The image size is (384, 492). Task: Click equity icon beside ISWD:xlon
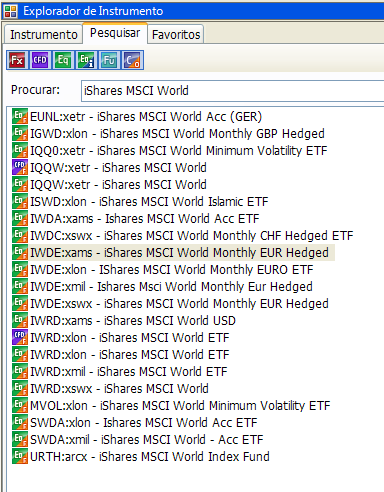[x=20, y=201]
